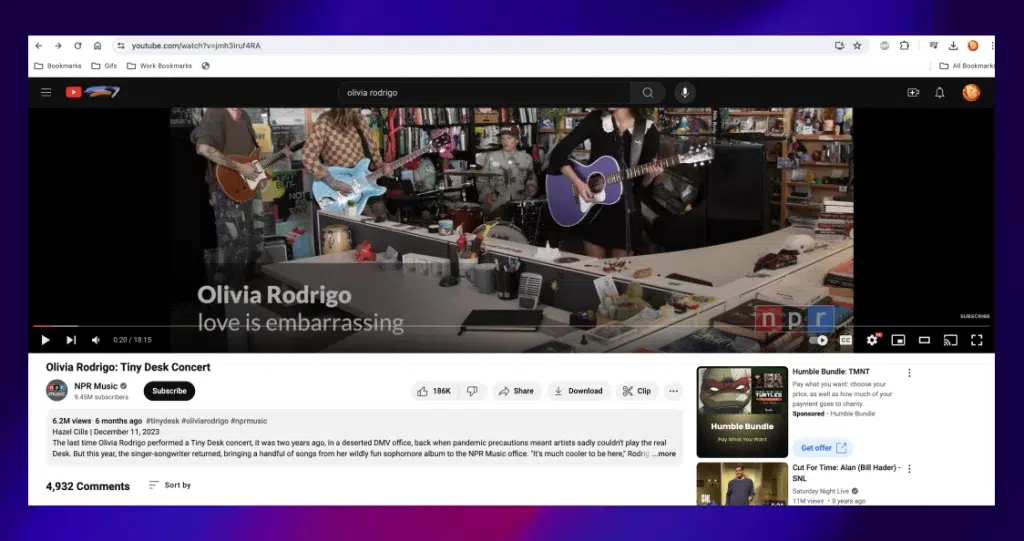
Task: Reload the YouTube page
Action: 78,46
